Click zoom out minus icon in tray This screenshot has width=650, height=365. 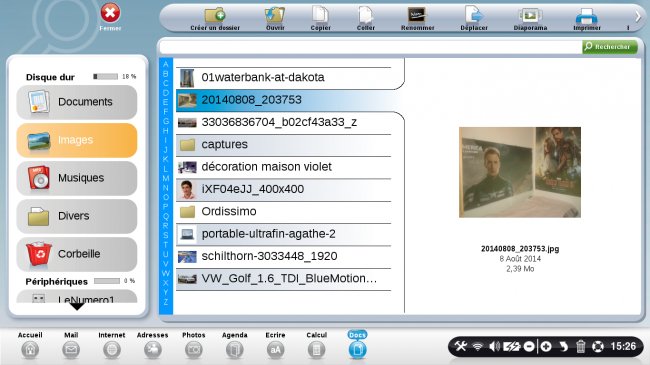tap(529, 346)
